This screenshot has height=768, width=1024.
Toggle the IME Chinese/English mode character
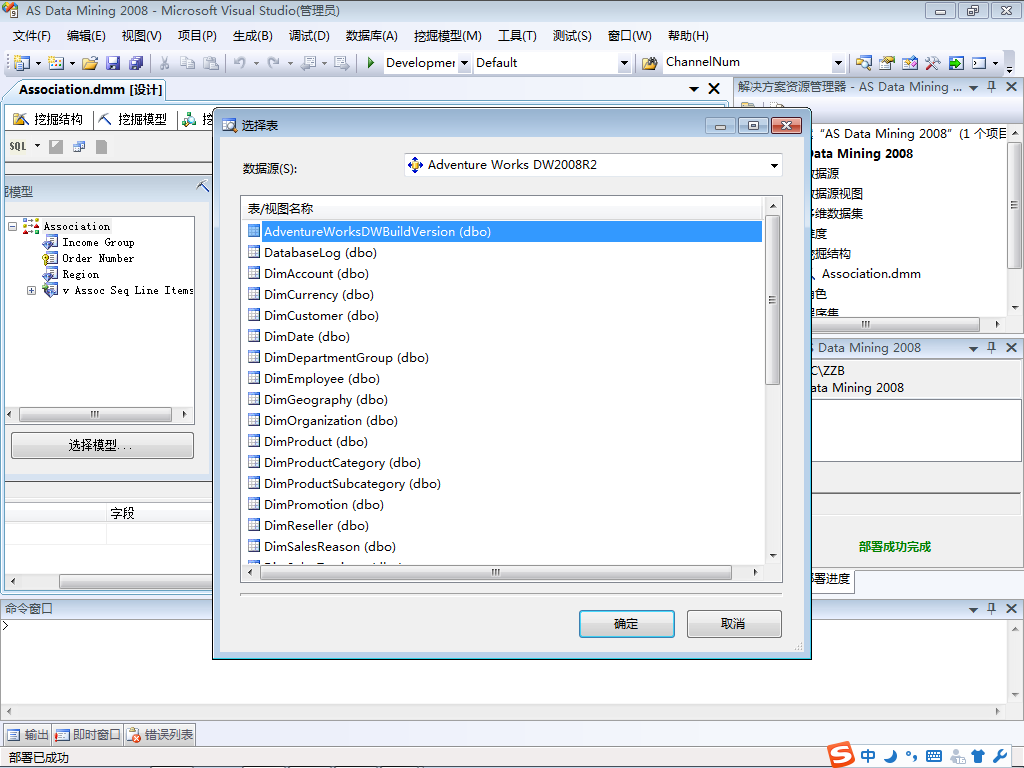pos(868,756)
